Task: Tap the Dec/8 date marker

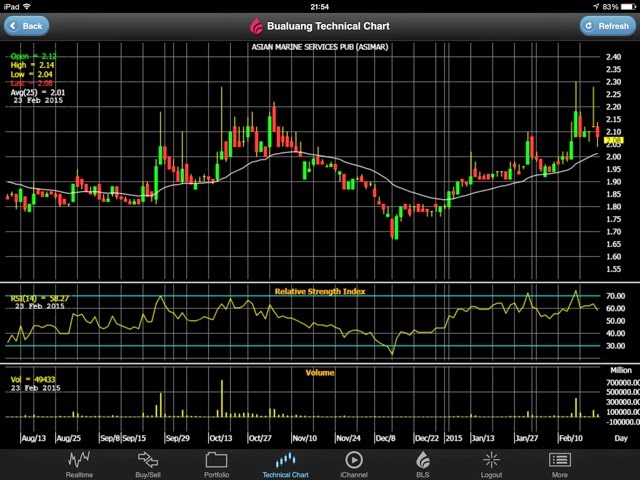Action: click(385, 438)
